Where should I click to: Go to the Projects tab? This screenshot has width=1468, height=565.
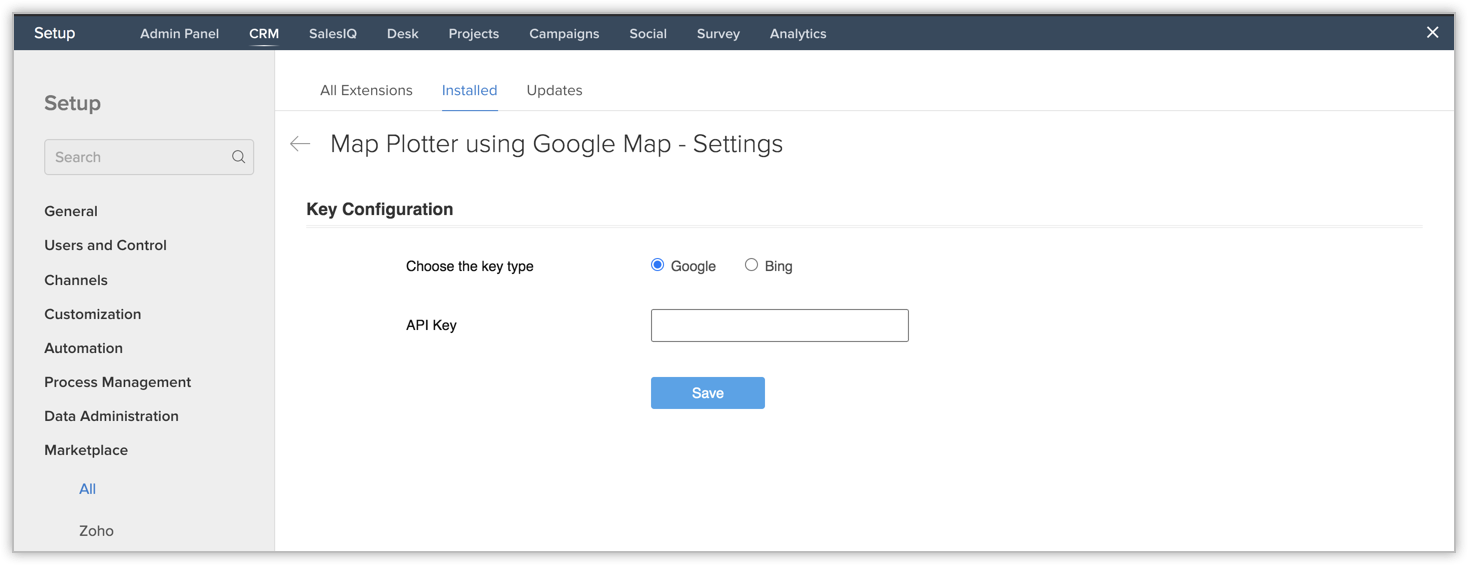[x=474, y=33]
